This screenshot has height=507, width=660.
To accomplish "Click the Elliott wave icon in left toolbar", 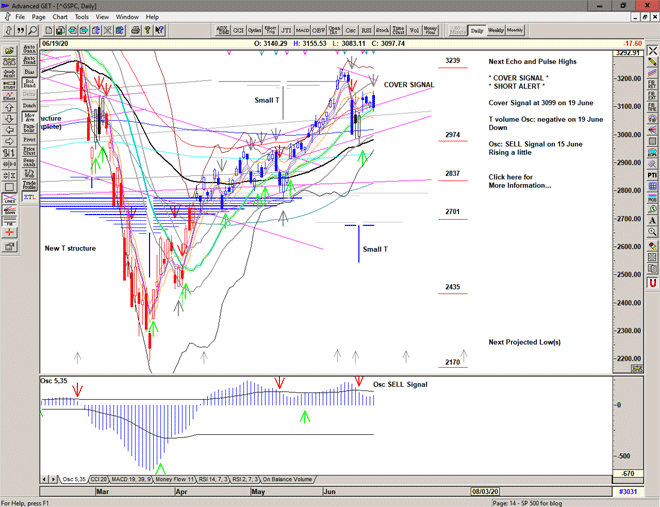I will 9,96.
